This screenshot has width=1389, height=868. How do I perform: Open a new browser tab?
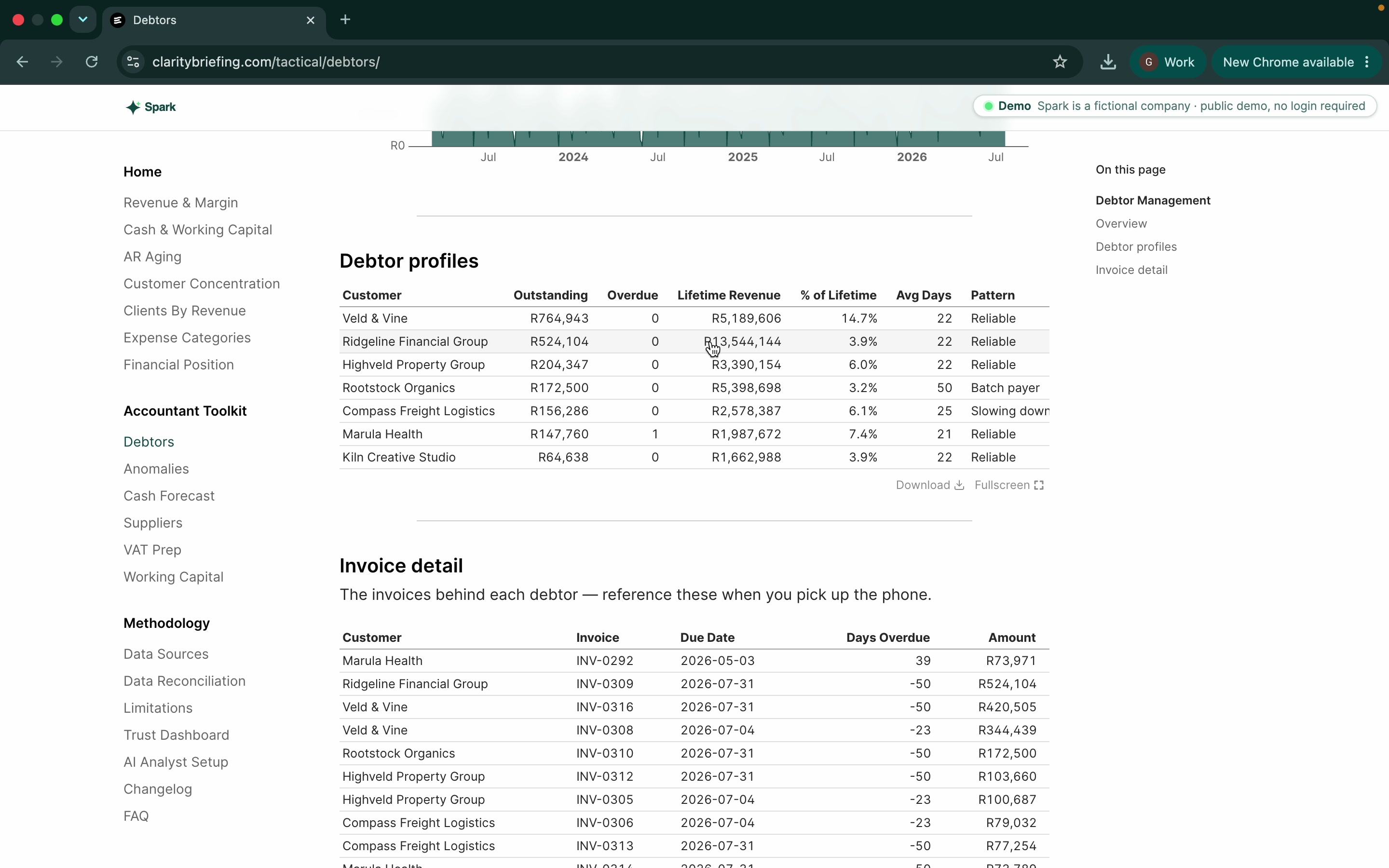coord(345,19)
